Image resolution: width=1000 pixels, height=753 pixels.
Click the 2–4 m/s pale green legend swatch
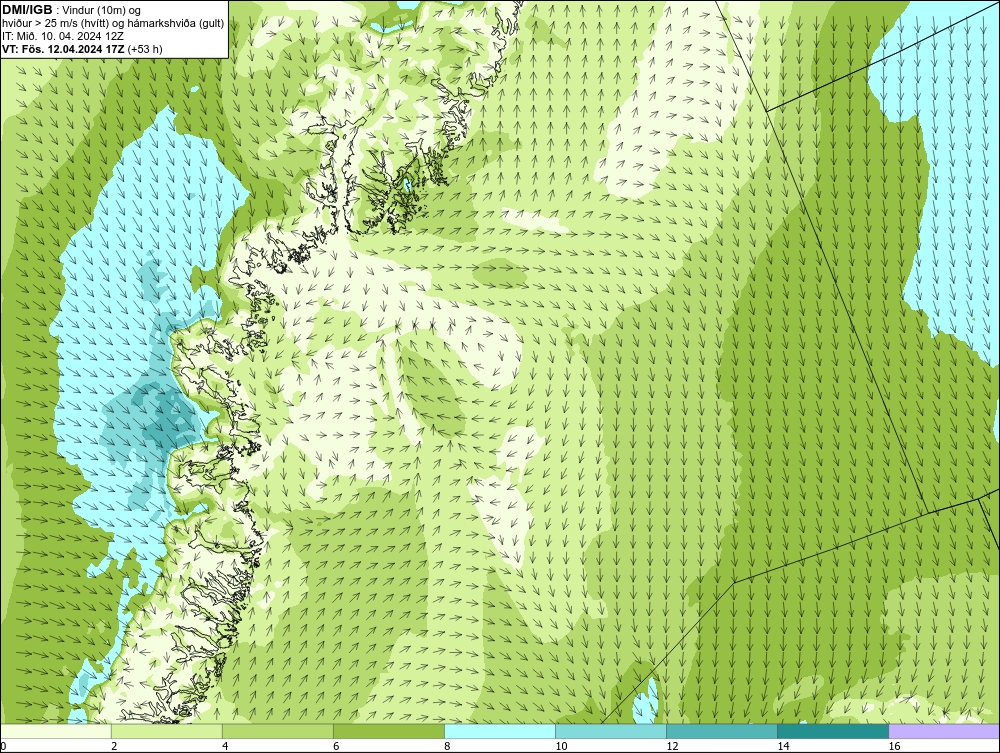pyautogui.click(x=166, y=731)
